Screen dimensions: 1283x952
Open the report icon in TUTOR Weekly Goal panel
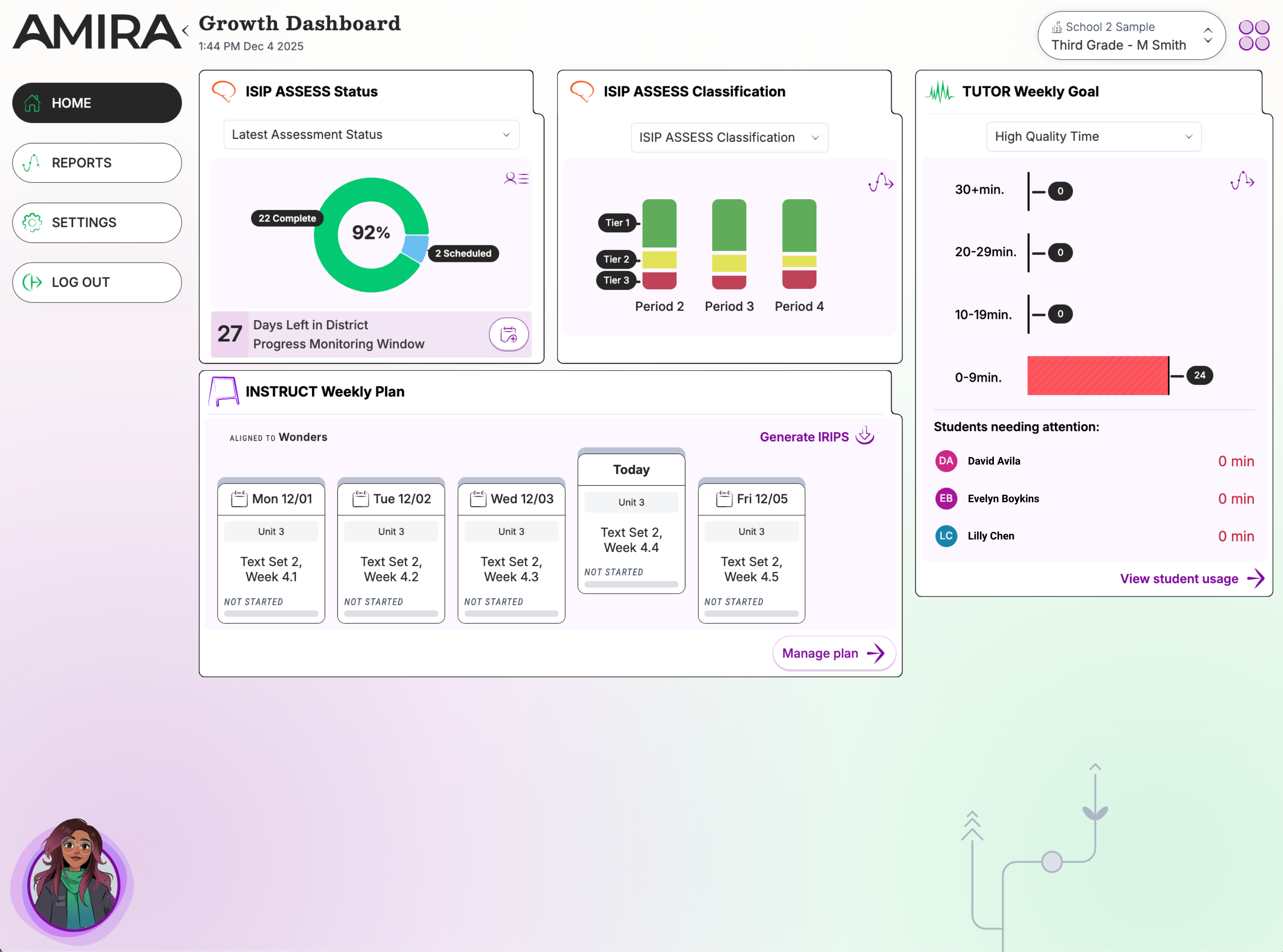click(1242, 181)
